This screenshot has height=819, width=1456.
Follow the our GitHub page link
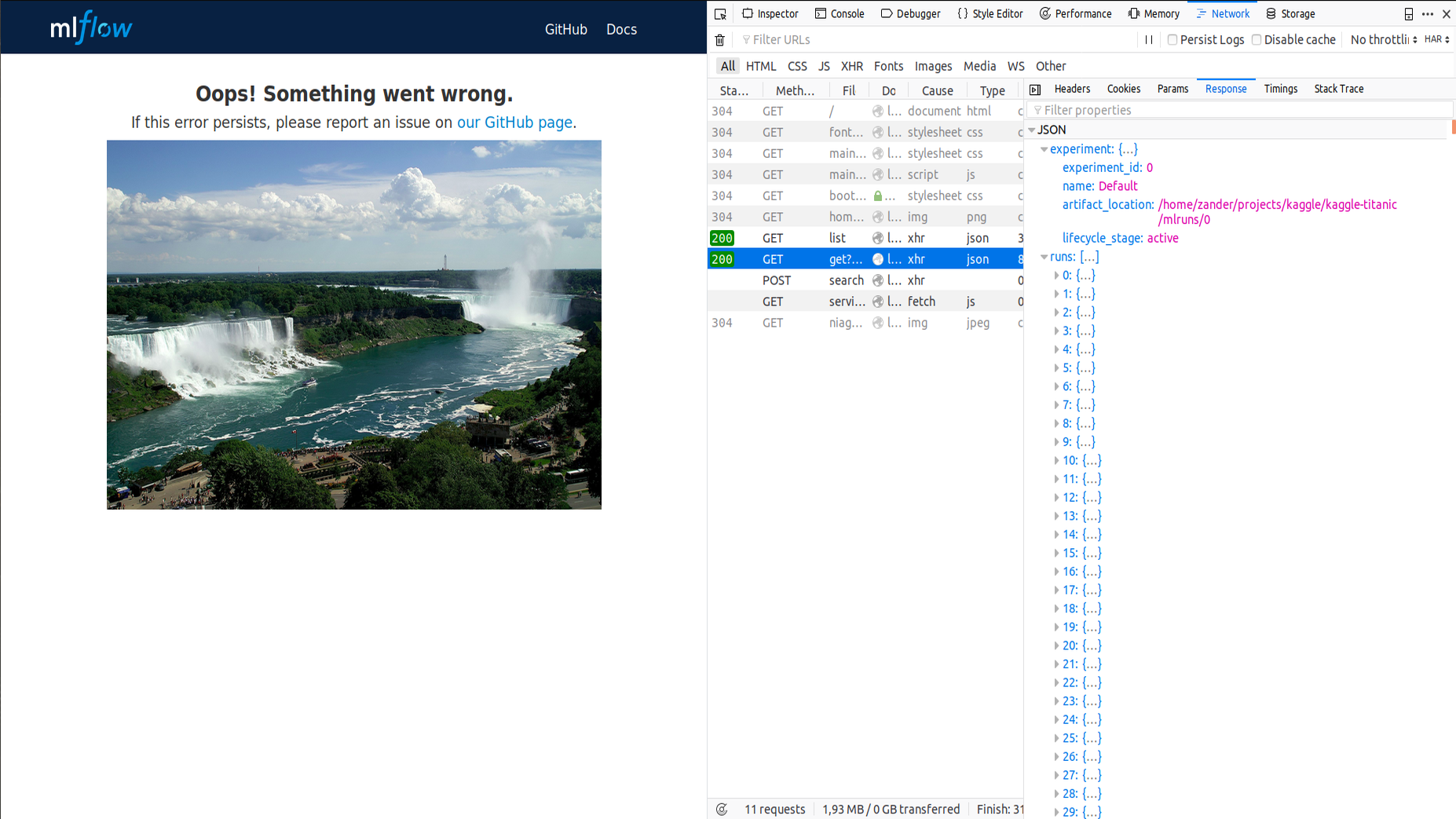[x=514, y=122]
